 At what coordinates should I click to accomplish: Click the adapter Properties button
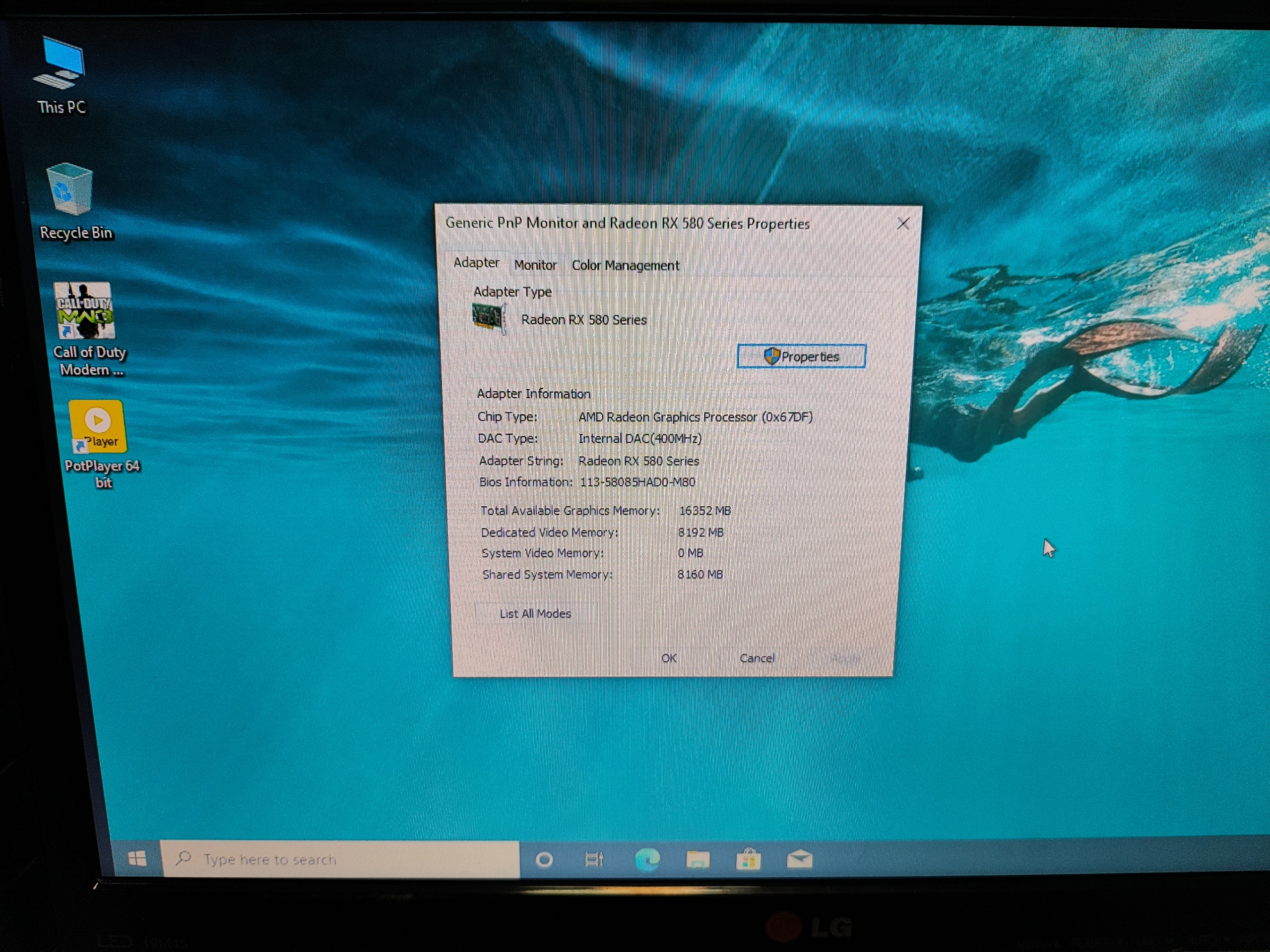pos(801,357)
